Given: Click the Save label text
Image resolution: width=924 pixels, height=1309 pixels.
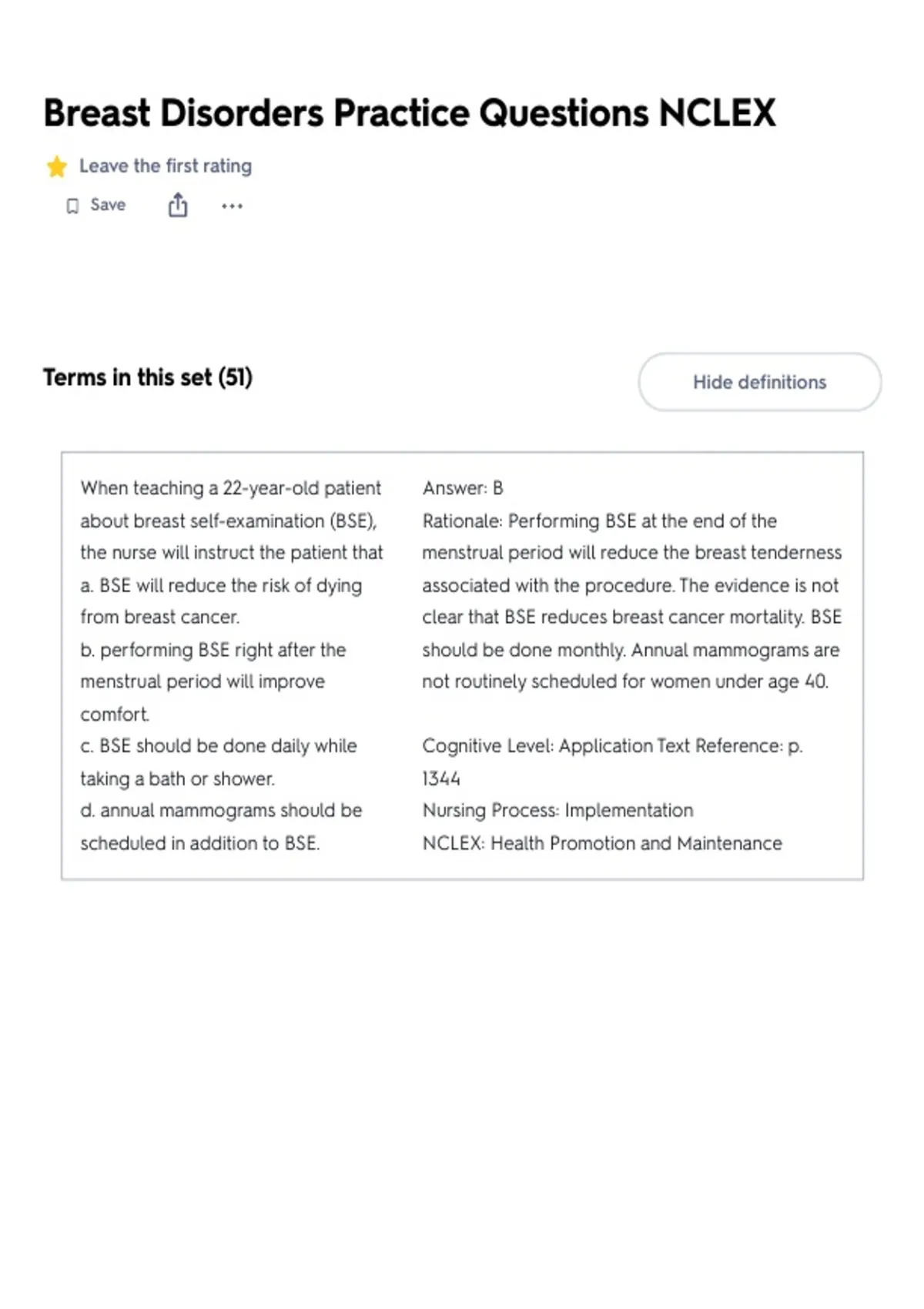Looking at the screenshot, I should pyautogui.click(x=108, y=205).
